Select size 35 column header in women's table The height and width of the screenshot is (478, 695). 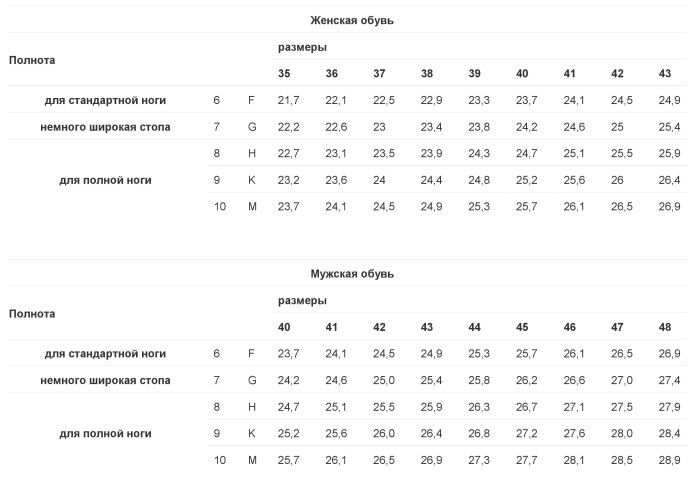point(284,74)
